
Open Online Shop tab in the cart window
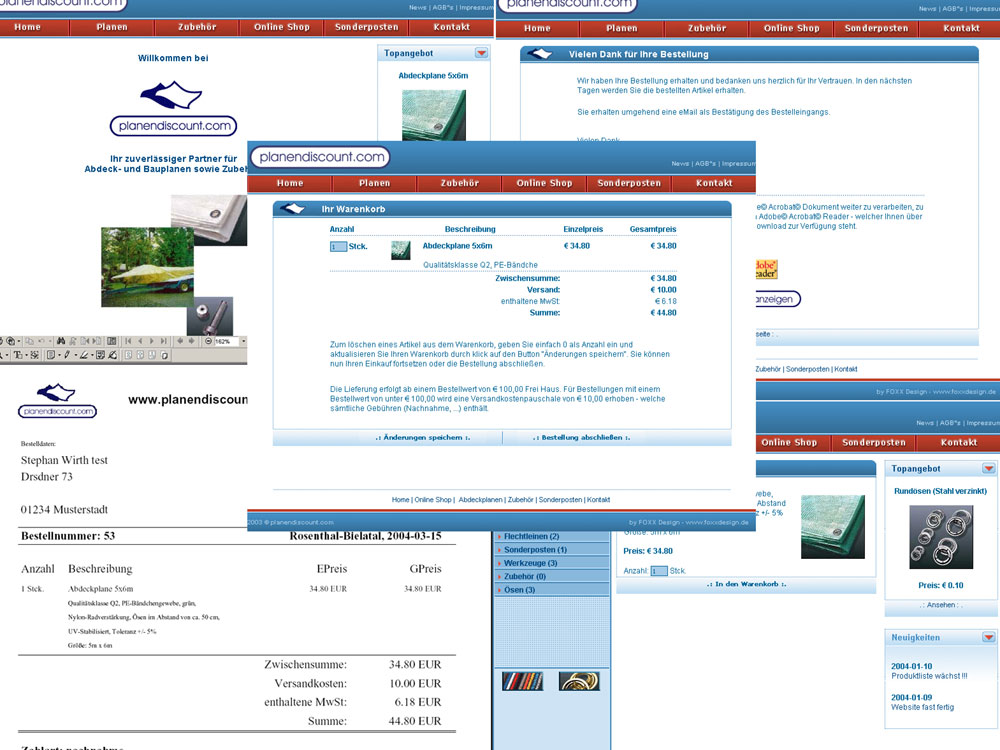[544, 183]
